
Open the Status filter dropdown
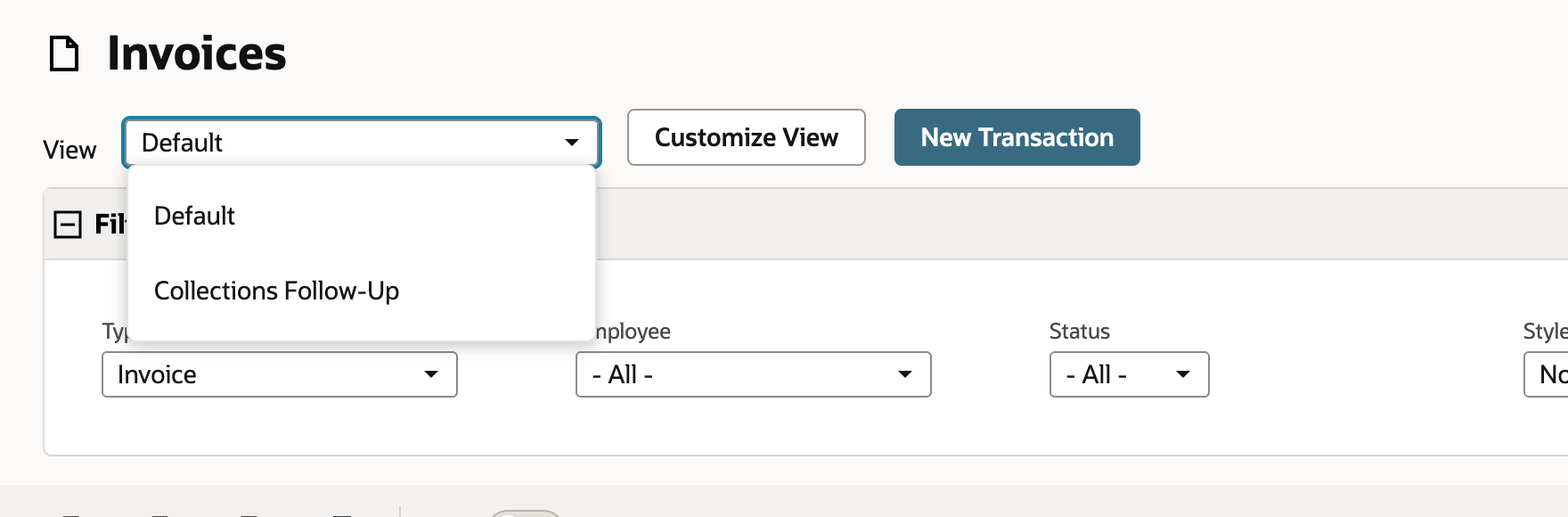pyautogui.click(x=1130, y=374)
